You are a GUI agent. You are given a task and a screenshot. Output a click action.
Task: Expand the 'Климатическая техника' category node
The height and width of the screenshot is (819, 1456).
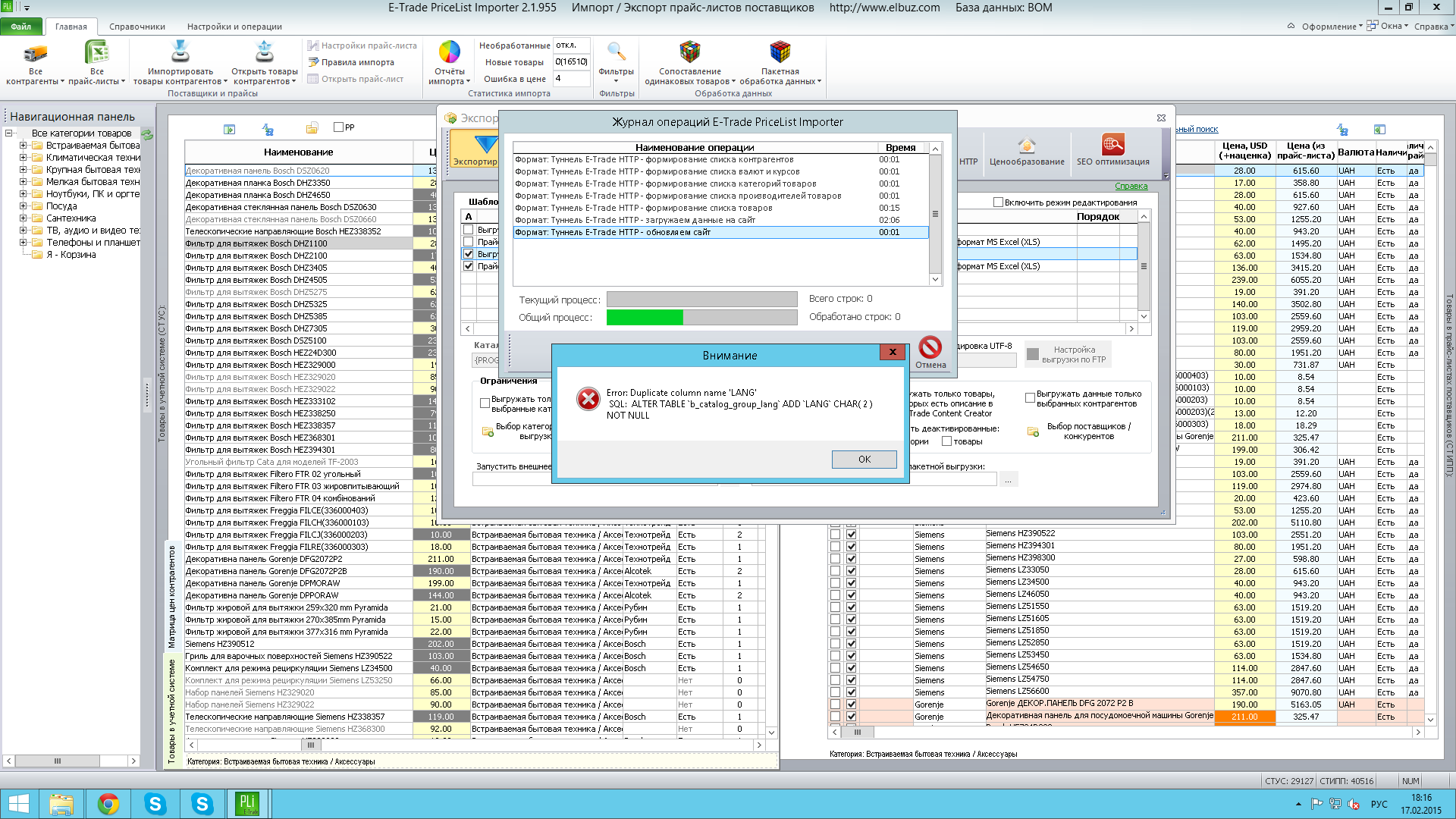point(23,158)
